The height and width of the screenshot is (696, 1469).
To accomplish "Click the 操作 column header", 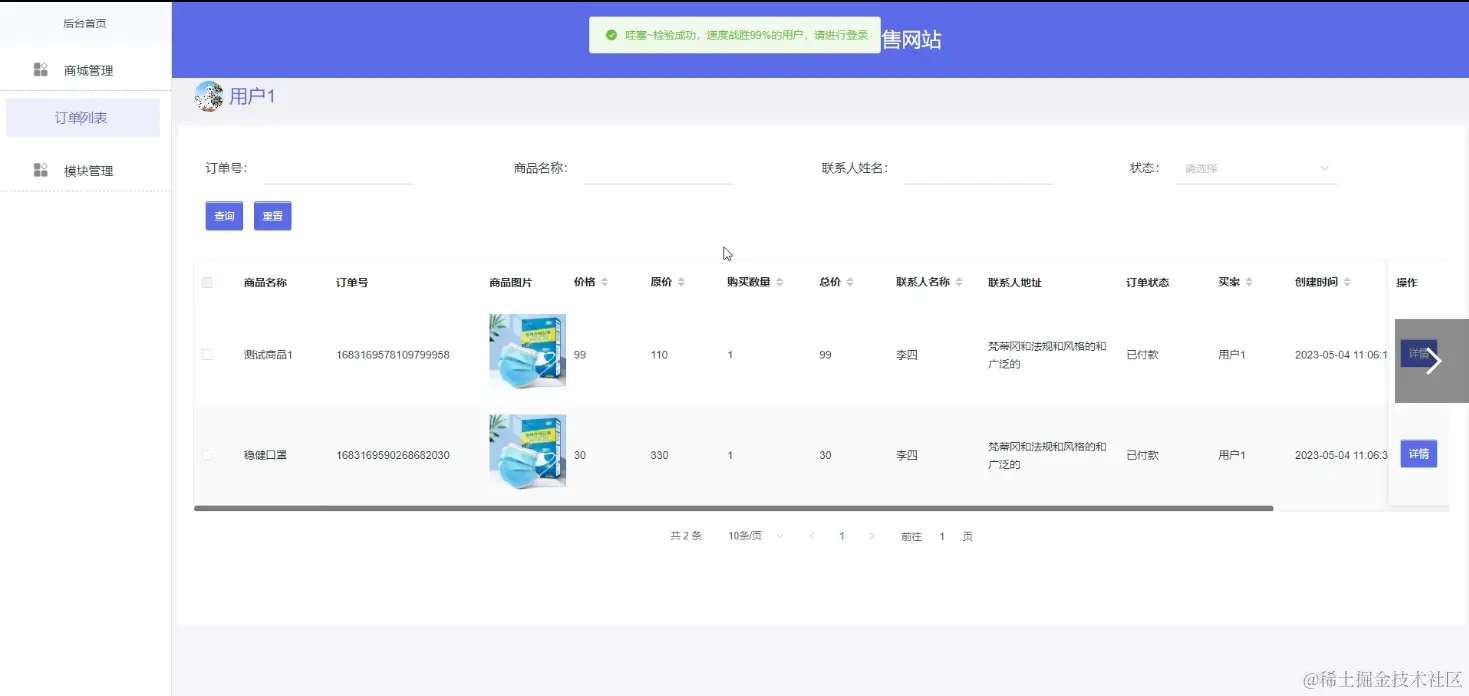I will [1407, 282].
